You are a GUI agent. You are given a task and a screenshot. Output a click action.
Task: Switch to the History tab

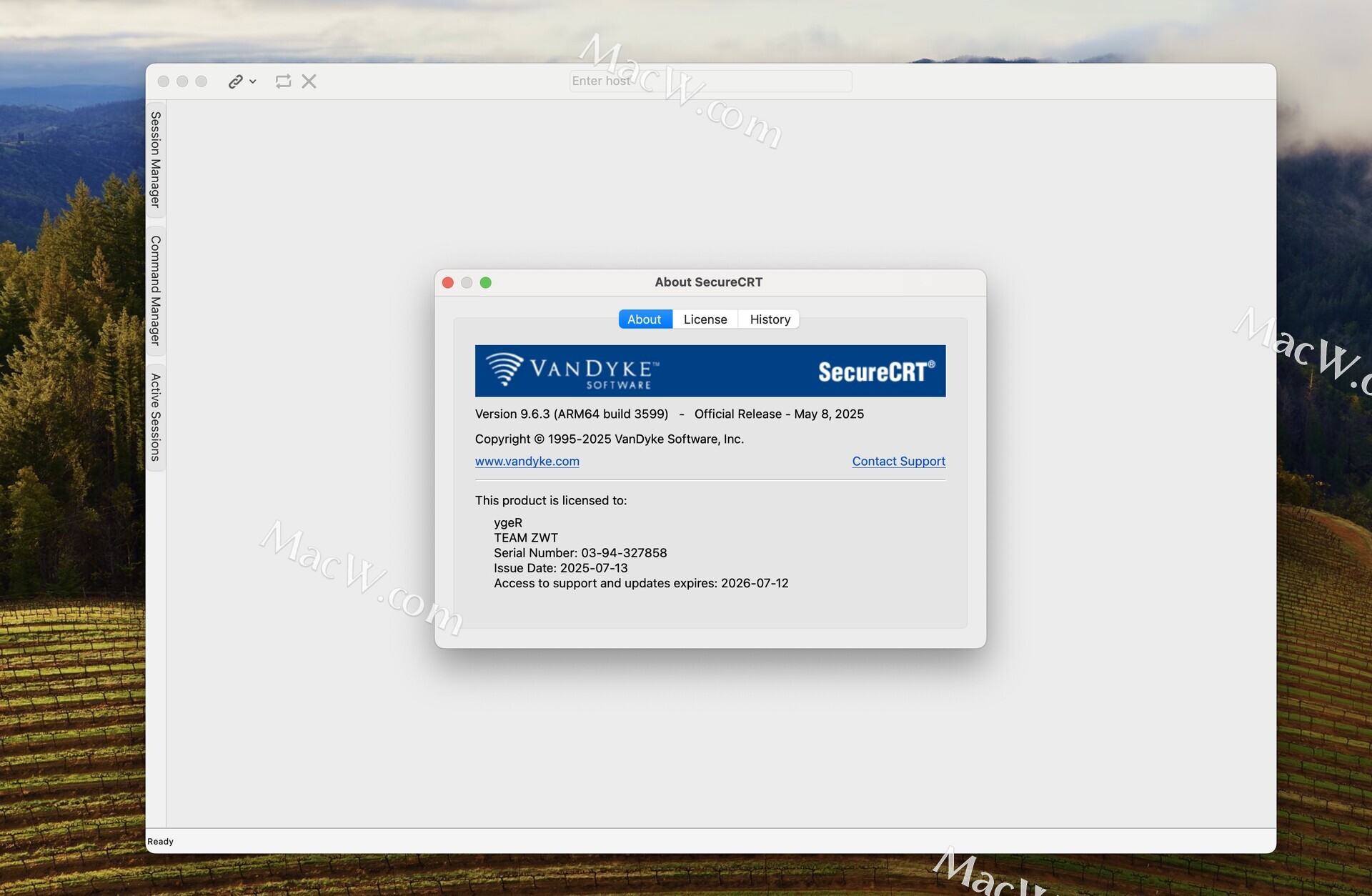tap(770, 319)
